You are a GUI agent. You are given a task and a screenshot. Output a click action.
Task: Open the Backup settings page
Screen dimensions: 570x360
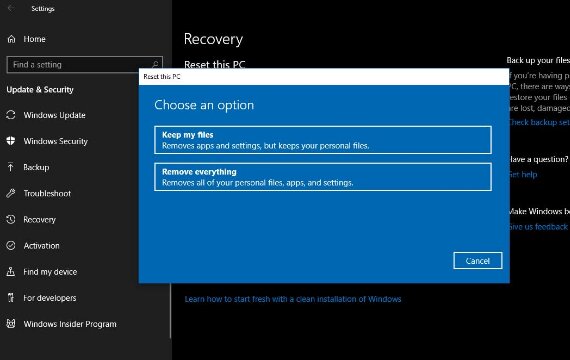coord(36,167)
